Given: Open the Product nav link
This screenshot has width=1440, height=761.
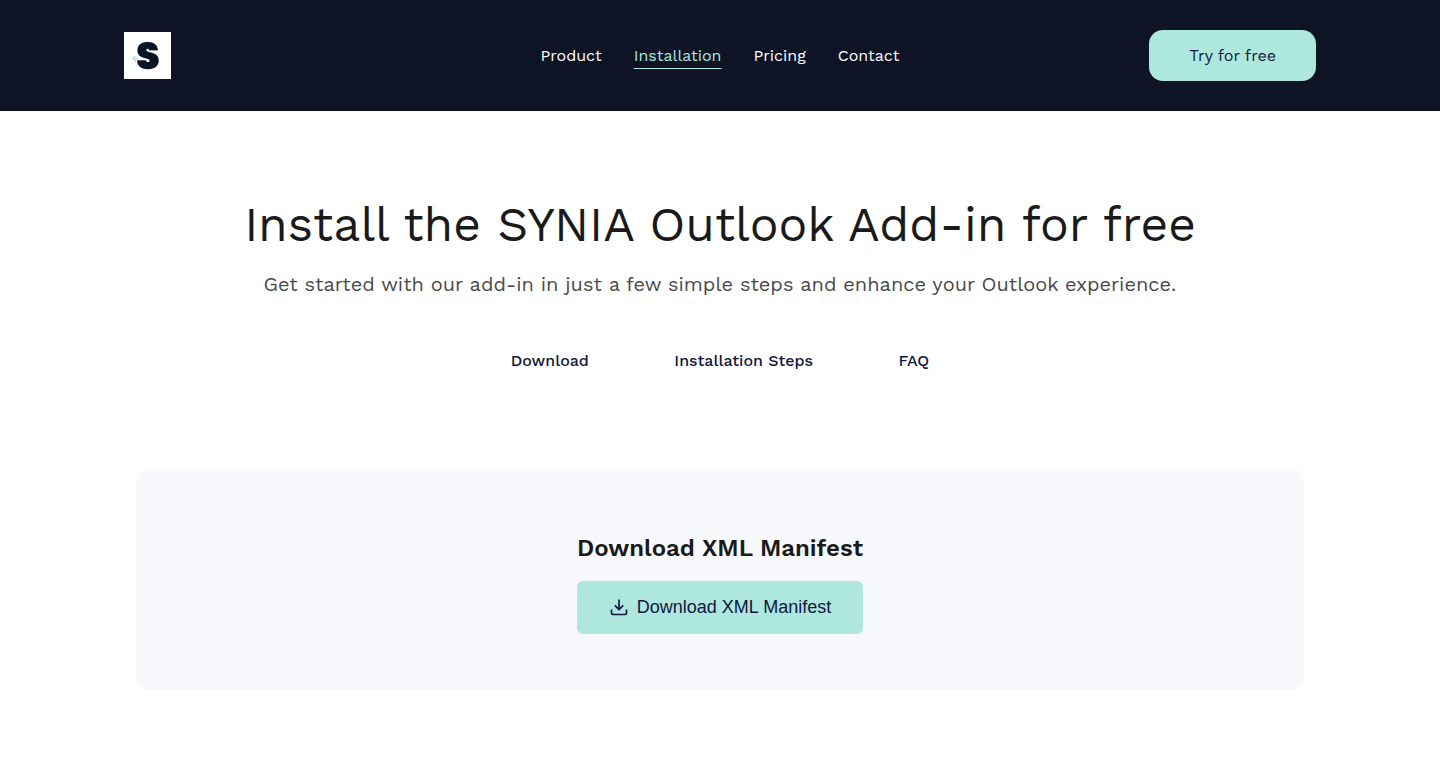Looking at the screenshot, I should [571, 56].
